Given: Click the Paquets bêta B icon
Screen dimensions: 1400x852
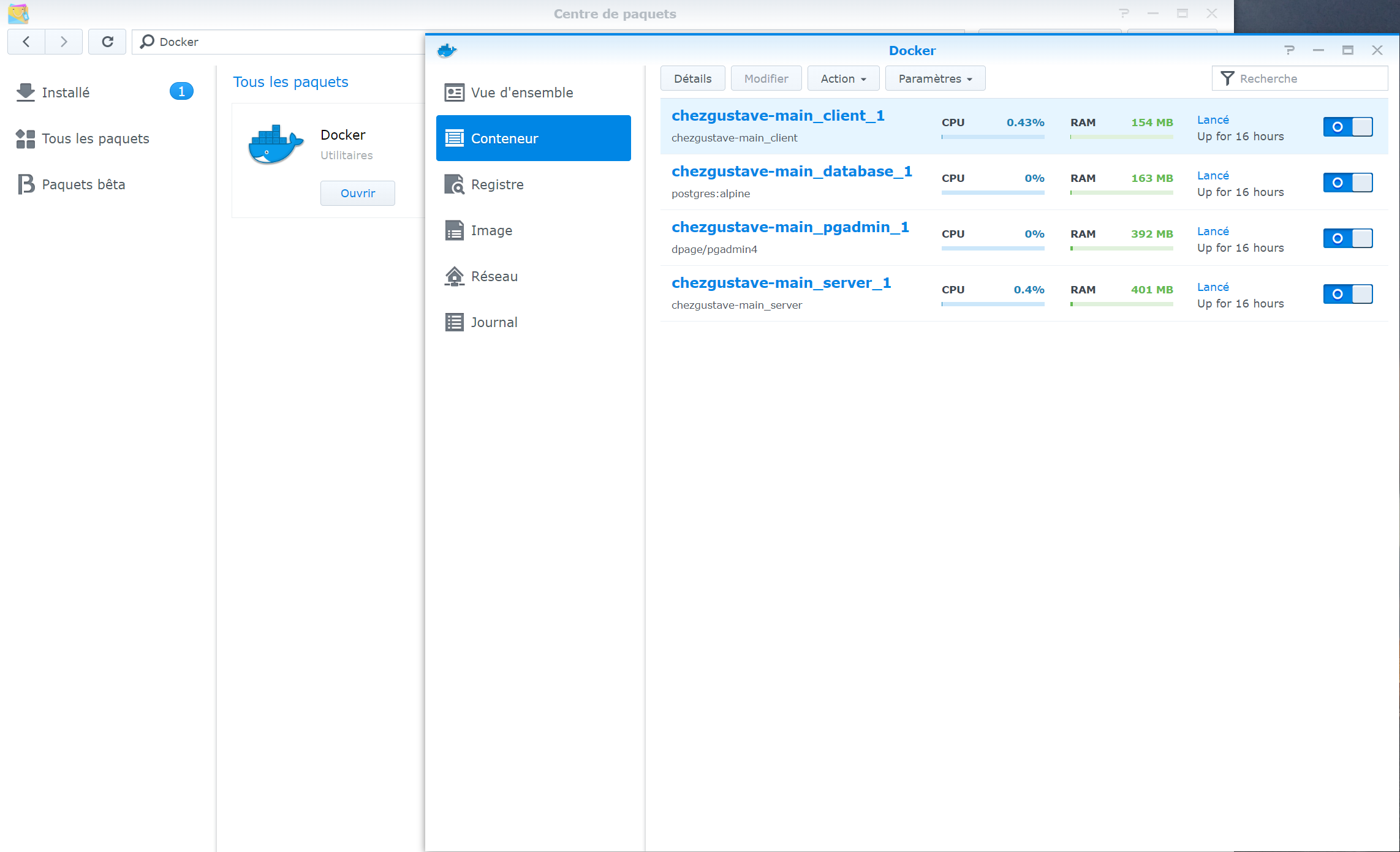Looking at the screenshot, I should tap(26, 184).
